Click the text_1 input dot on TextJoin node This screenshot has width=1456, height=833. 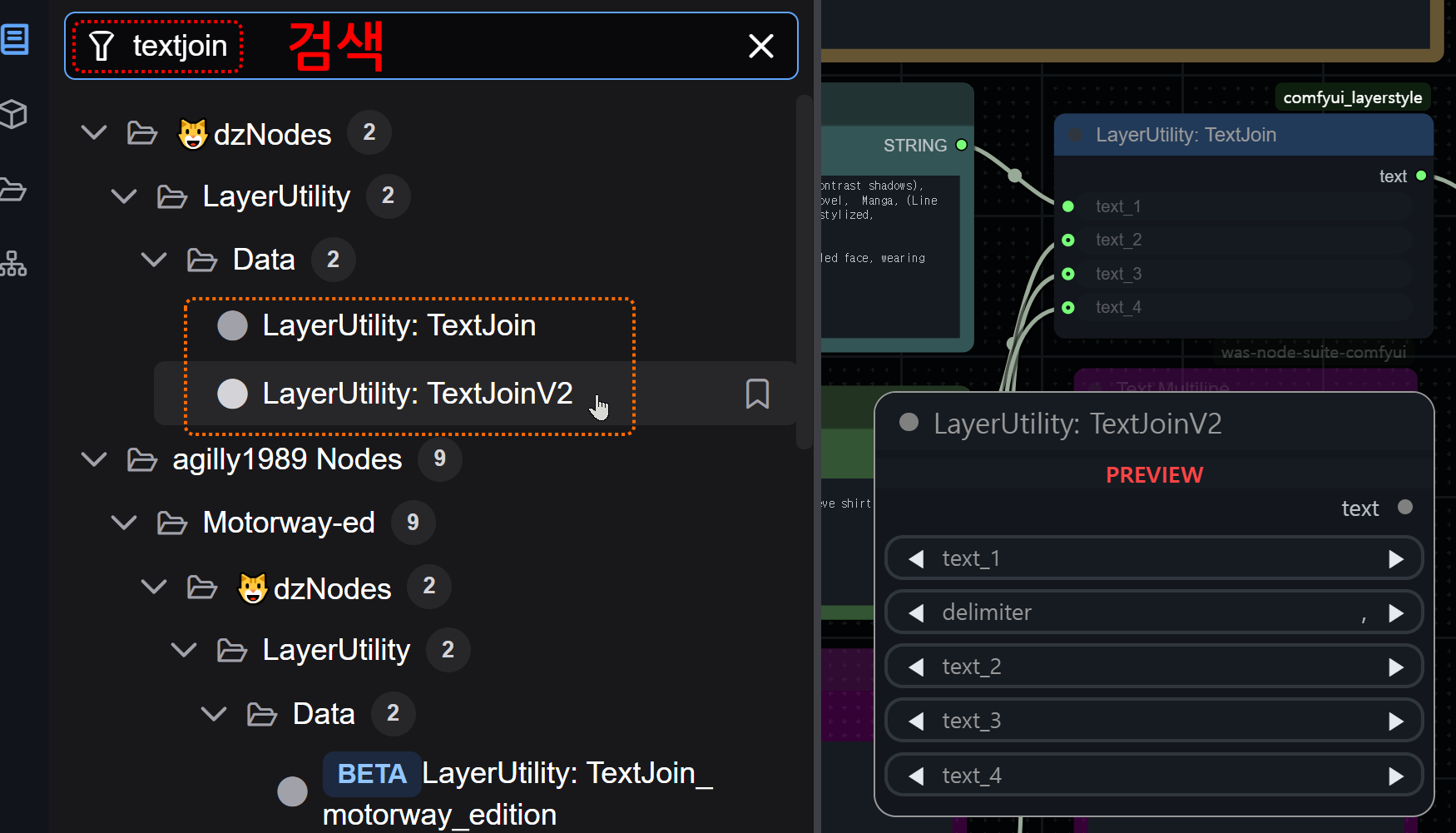pyautogui.click(x=1068, y=206)
